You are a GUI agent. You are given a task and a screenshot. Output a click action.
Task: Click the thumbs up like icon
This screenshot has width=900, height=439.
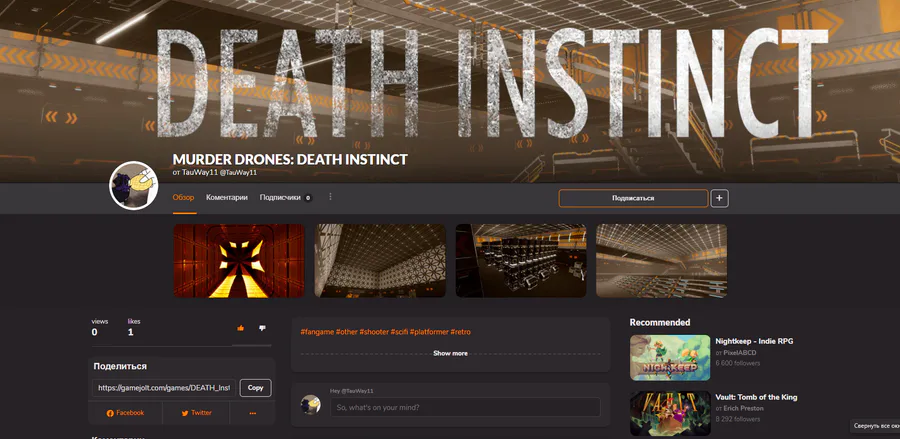pos(240,328)
